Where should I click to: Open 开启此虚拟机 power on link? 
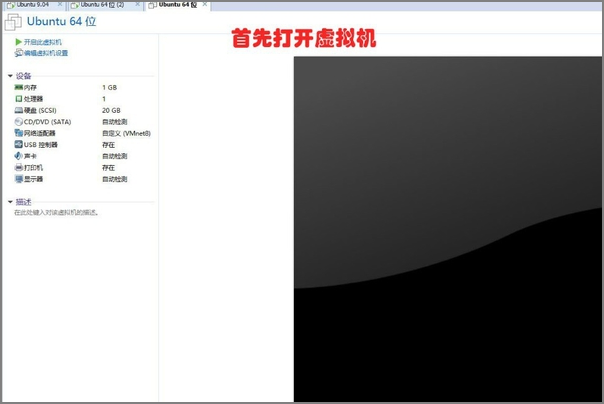click(x=43, y=42)
